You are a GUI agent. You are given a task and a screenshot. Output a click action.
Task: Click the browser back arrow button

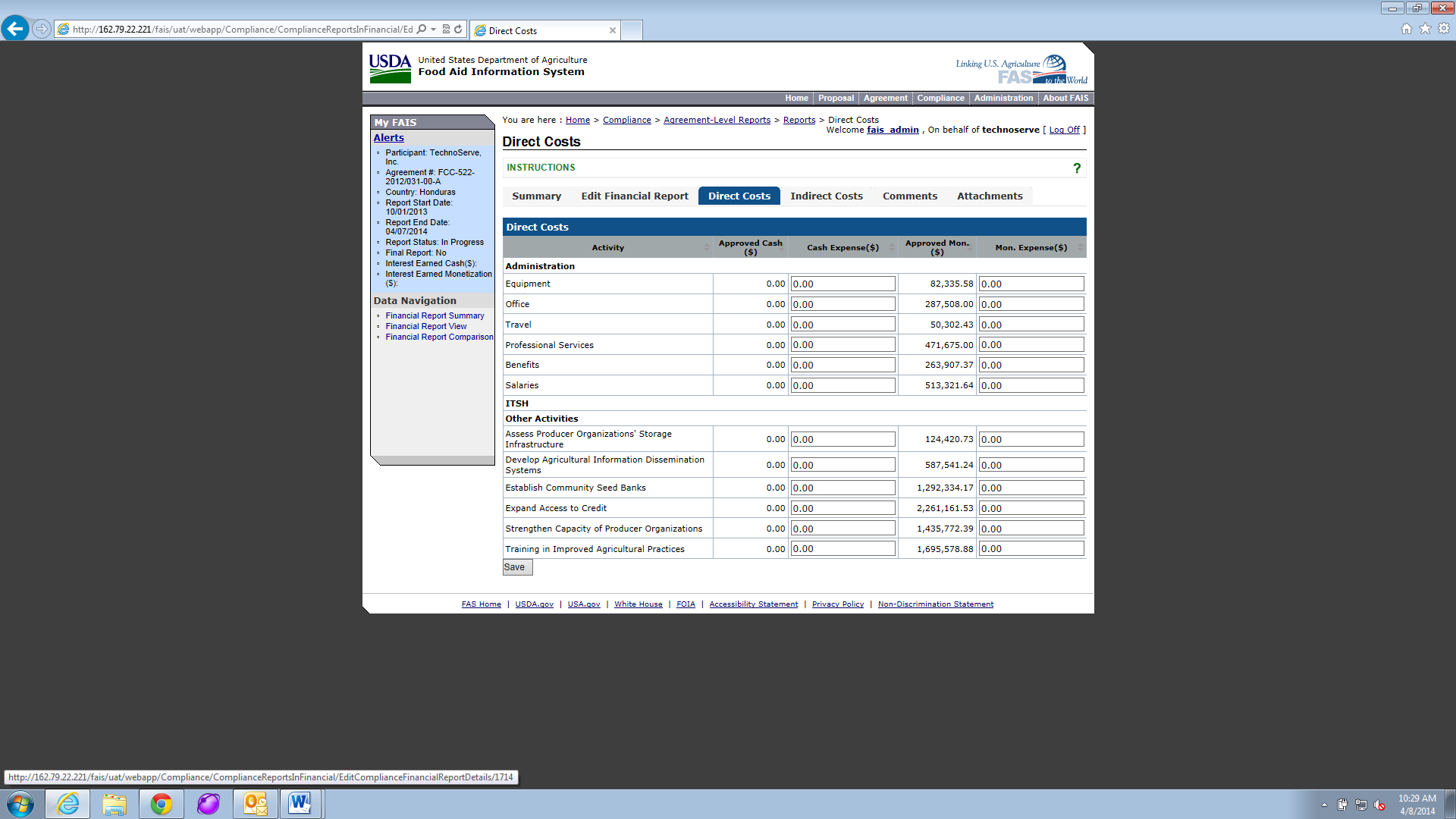(15, 29)
